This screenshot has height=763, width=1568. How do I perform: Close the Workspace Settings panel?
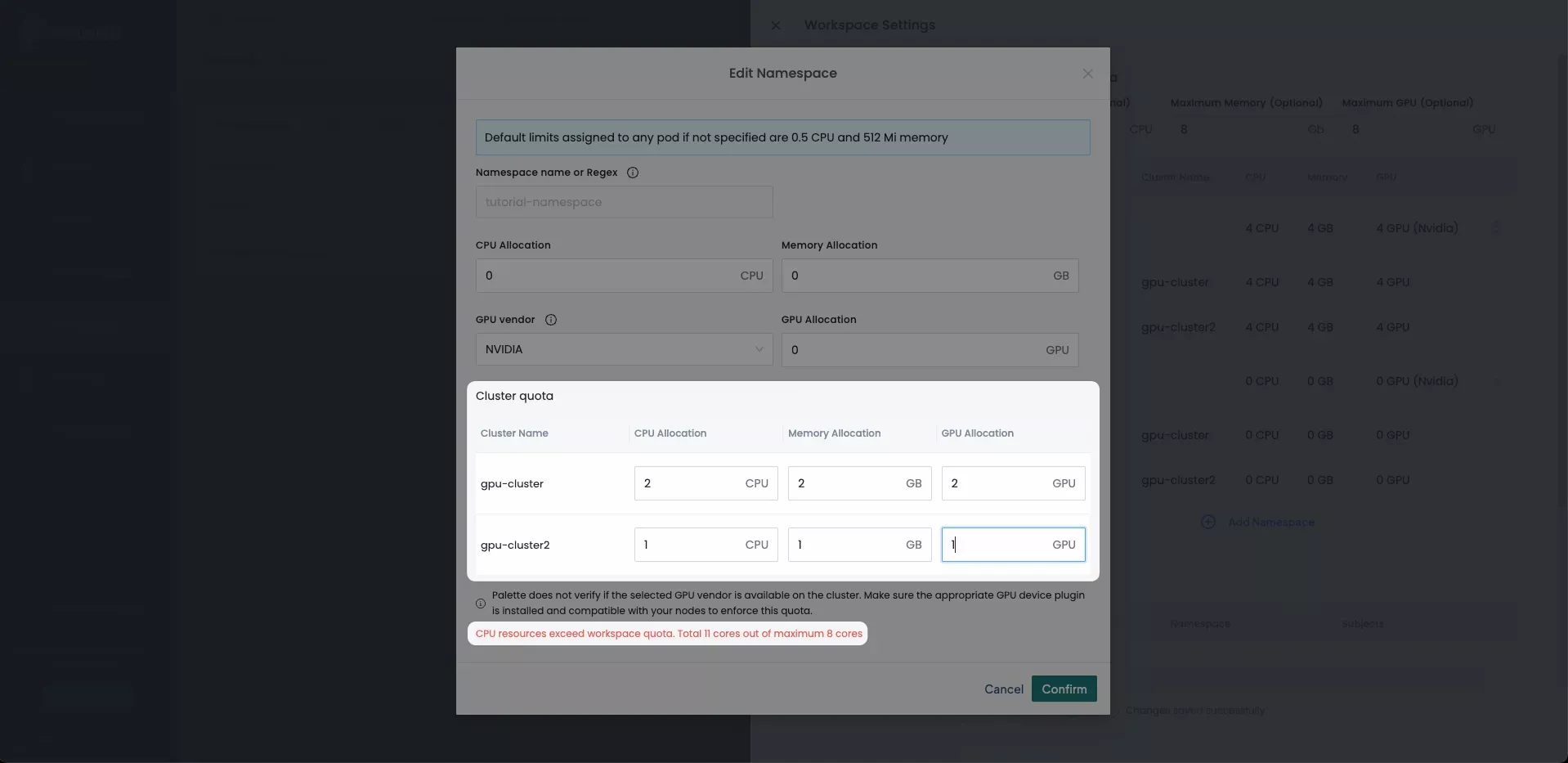(x=776, y=25)
